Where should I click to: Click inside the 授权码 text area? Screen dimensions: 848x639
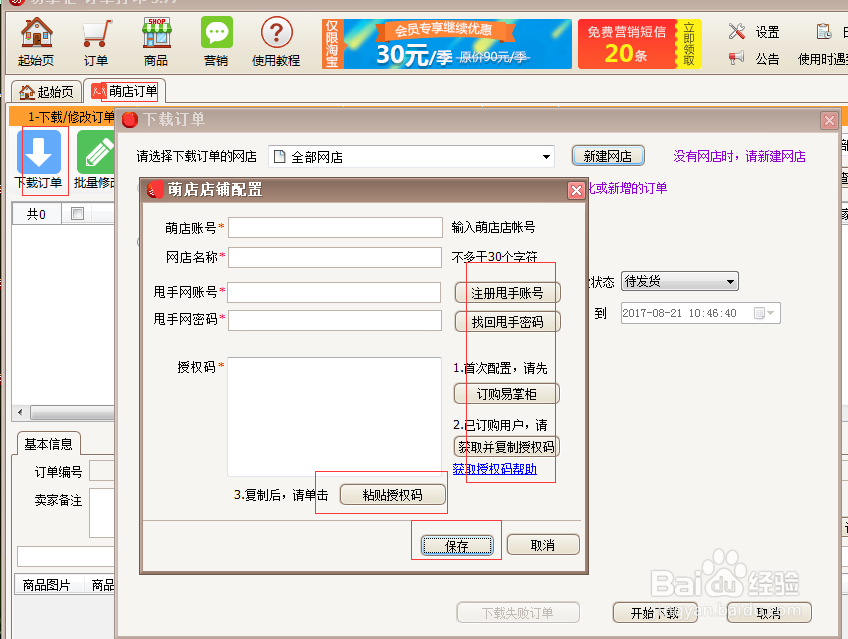pyautogui.click(x=335, y=416)
